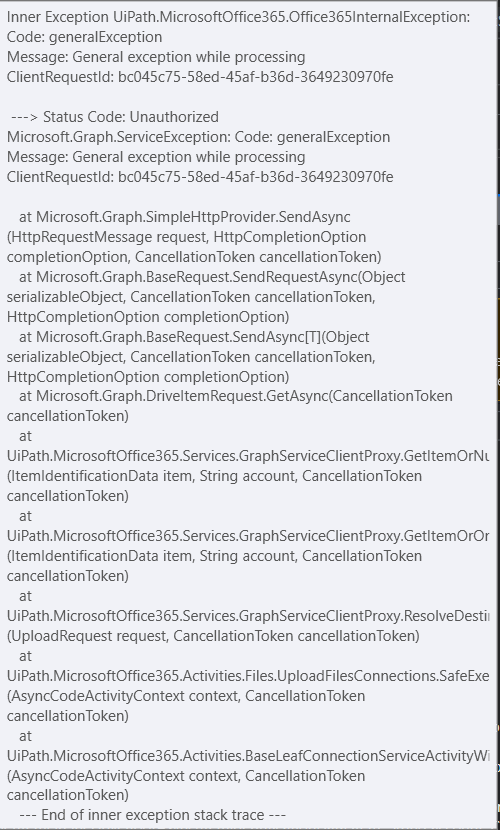This screenshot has height=830, width=500.
Task: Click the first ClientRequestId line
Action: coord(200,77)
